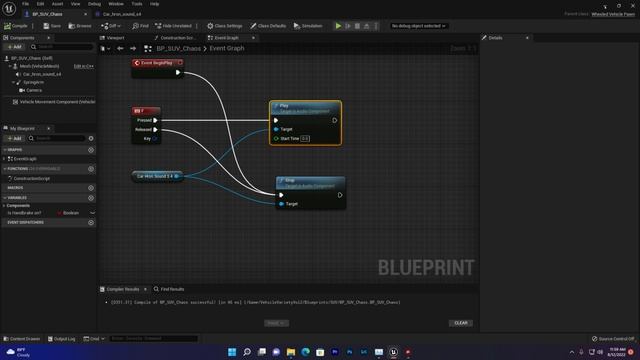Collapse the SpringArm component

(x=13, y=82)
